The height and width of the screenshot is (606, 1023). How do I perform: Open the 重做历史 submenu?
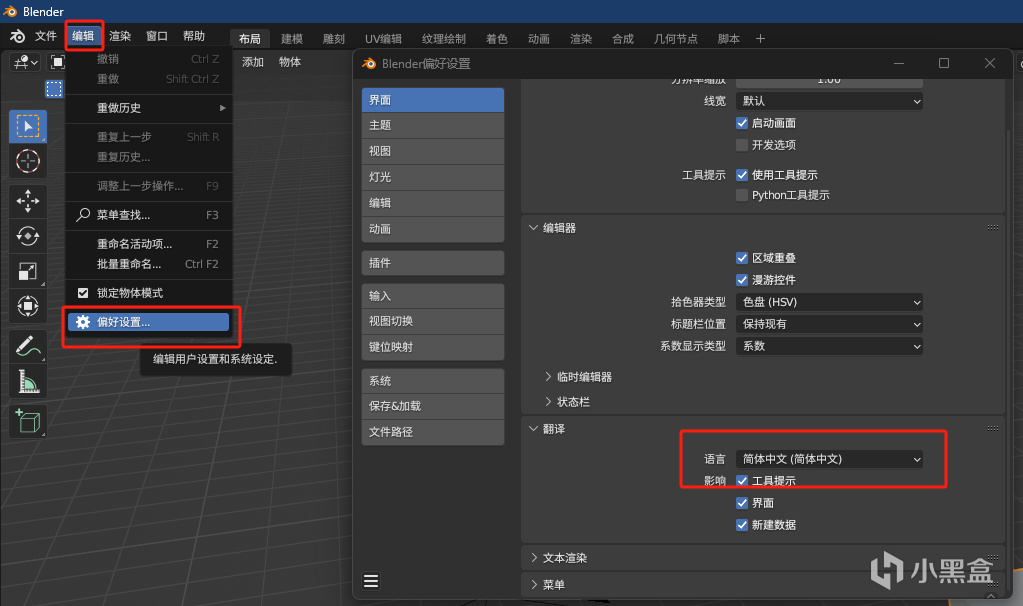point(149,108)
